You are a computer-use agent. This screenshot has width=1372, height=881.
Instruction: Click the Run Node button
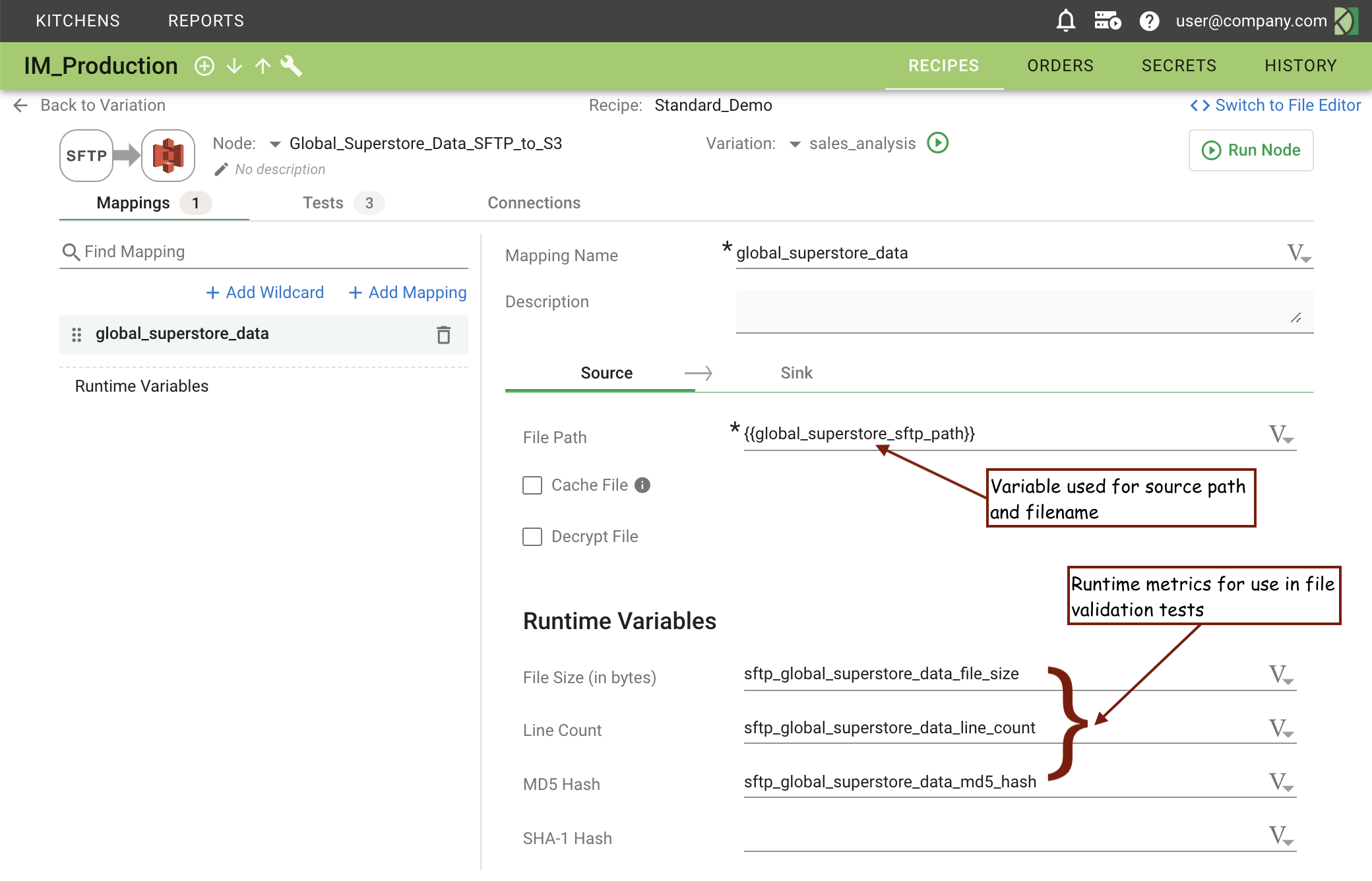pos(1251,150)
